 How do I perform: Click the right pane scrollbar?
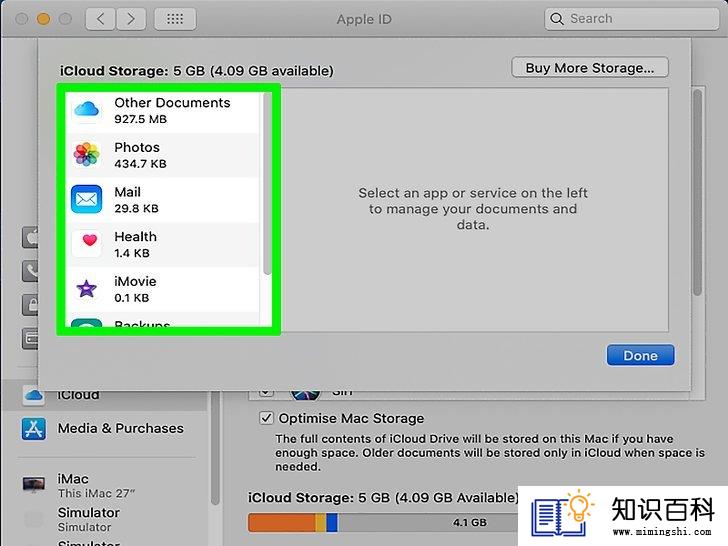tap(697, 193)
